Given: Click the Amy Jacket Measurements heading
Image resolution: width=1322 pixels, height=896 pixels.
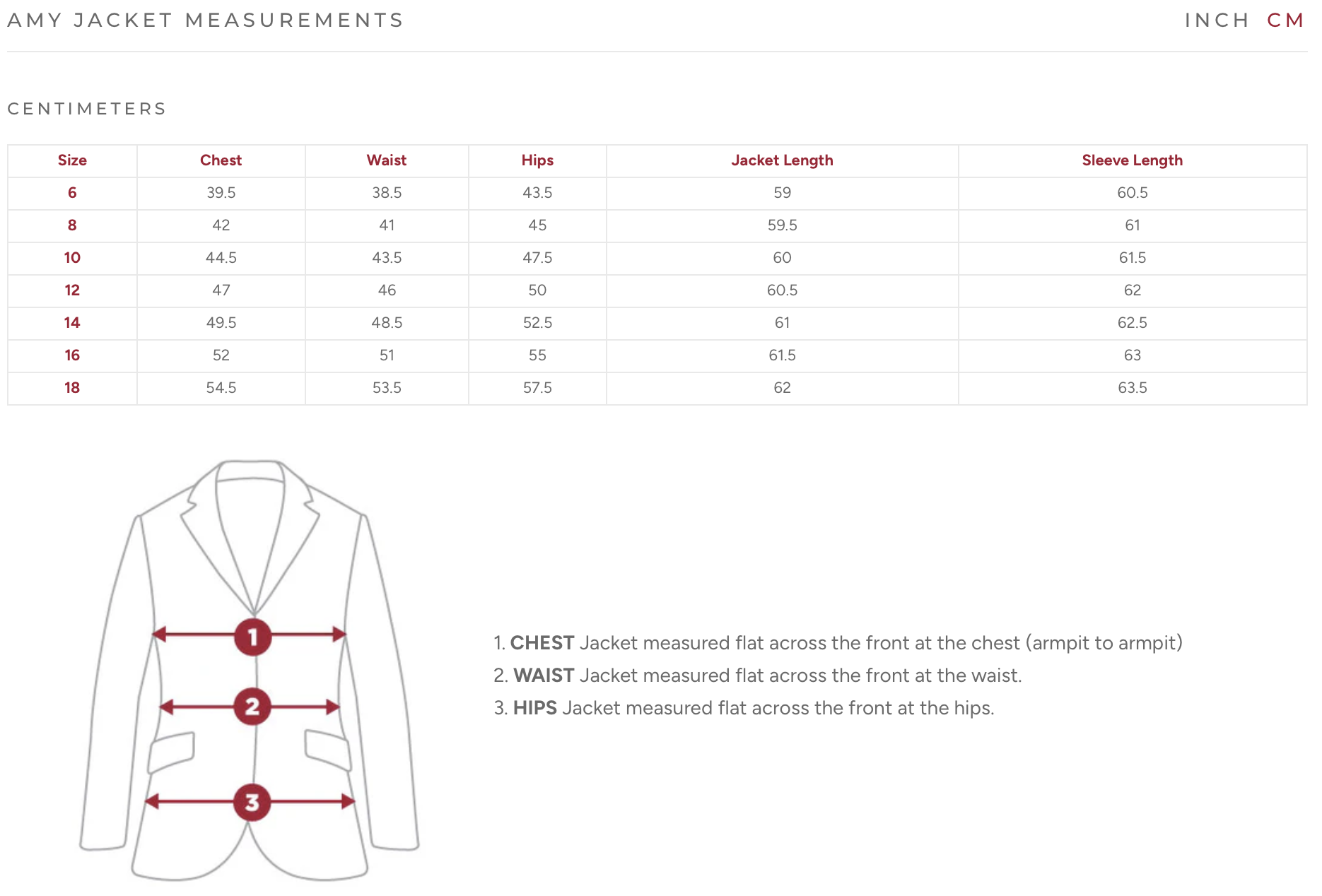Looking at the screenshot, I should pyautogui.click(x=205, y=20).
